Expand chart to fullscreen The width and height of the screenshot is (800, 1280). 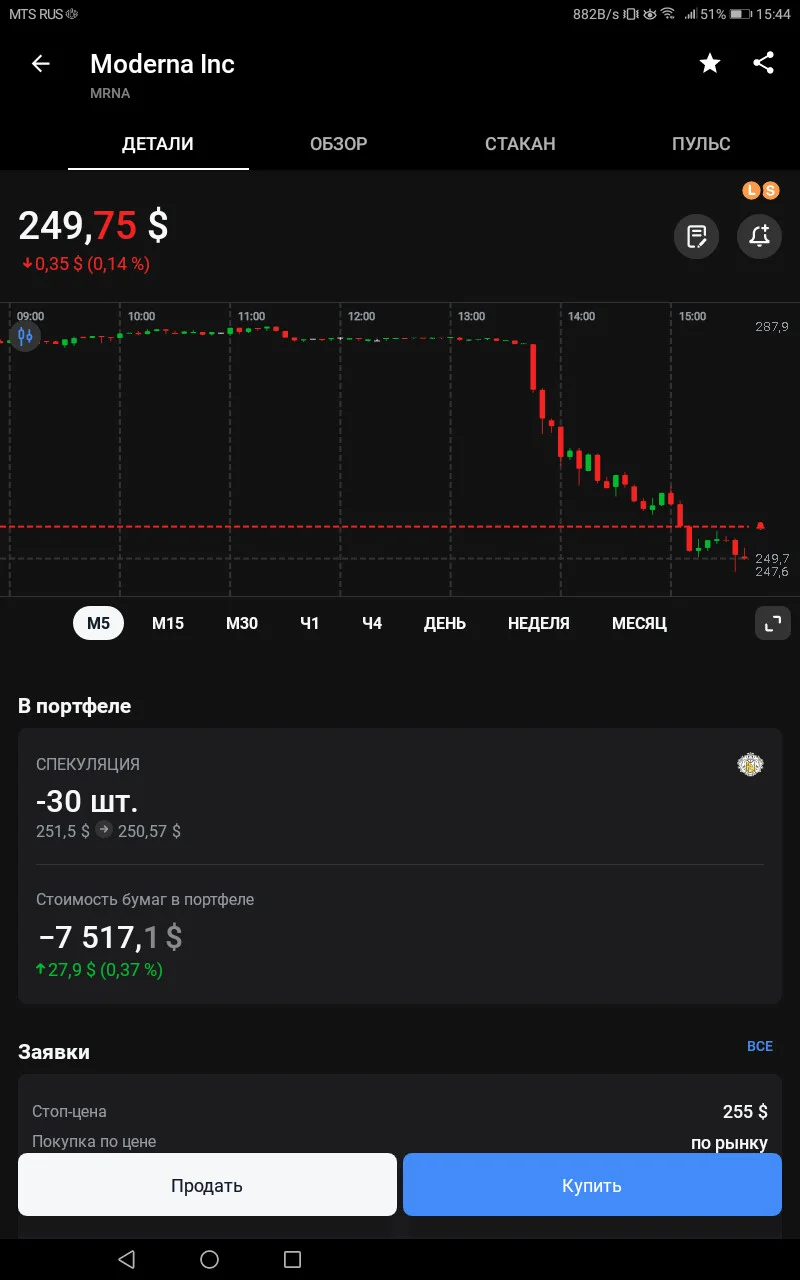(772, 623)
